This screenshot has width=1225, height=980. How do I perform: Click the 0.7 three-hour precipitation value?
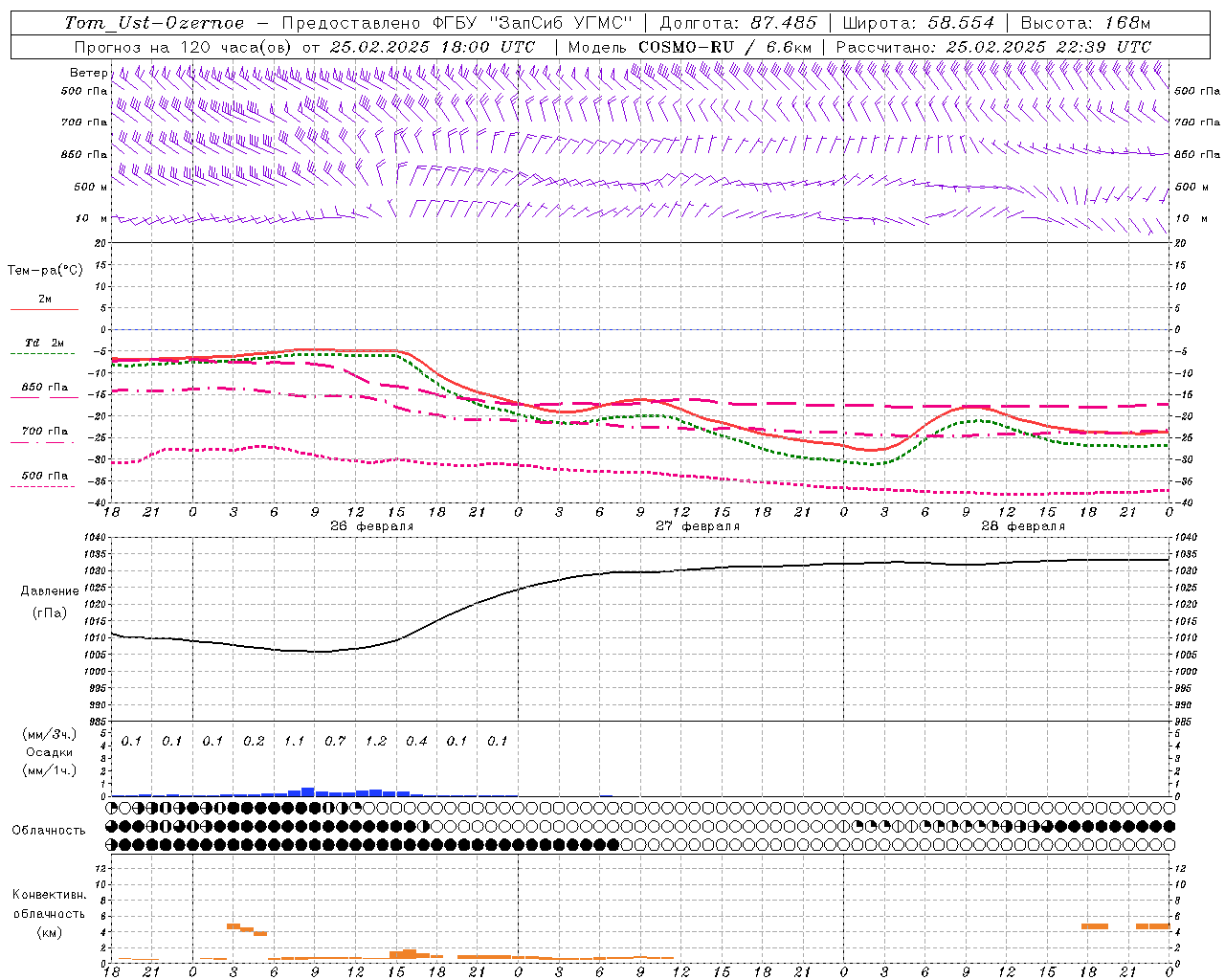point(335,741)
